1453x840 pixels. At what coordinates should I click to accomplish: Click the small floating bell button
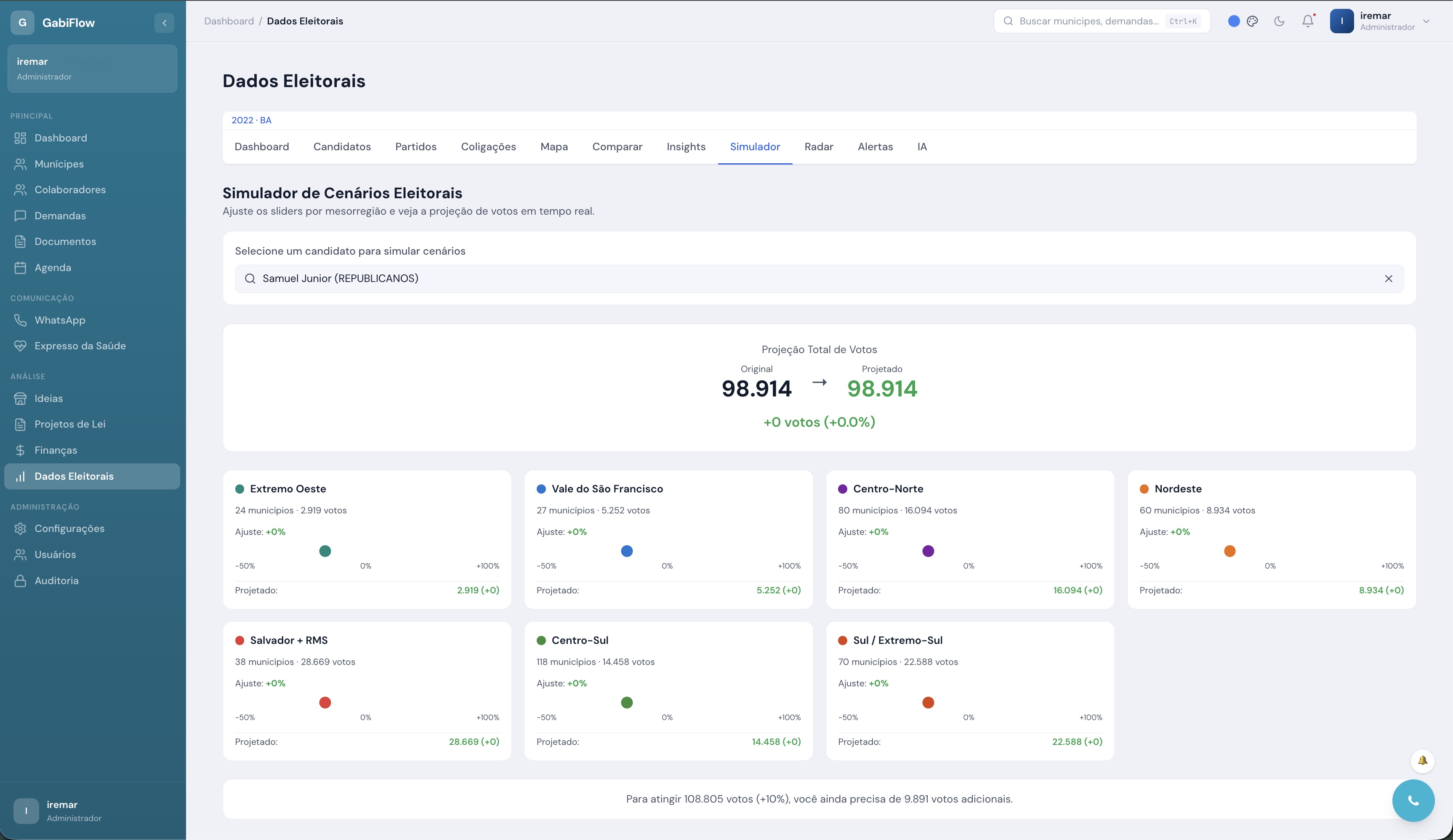click(1422, 760)
